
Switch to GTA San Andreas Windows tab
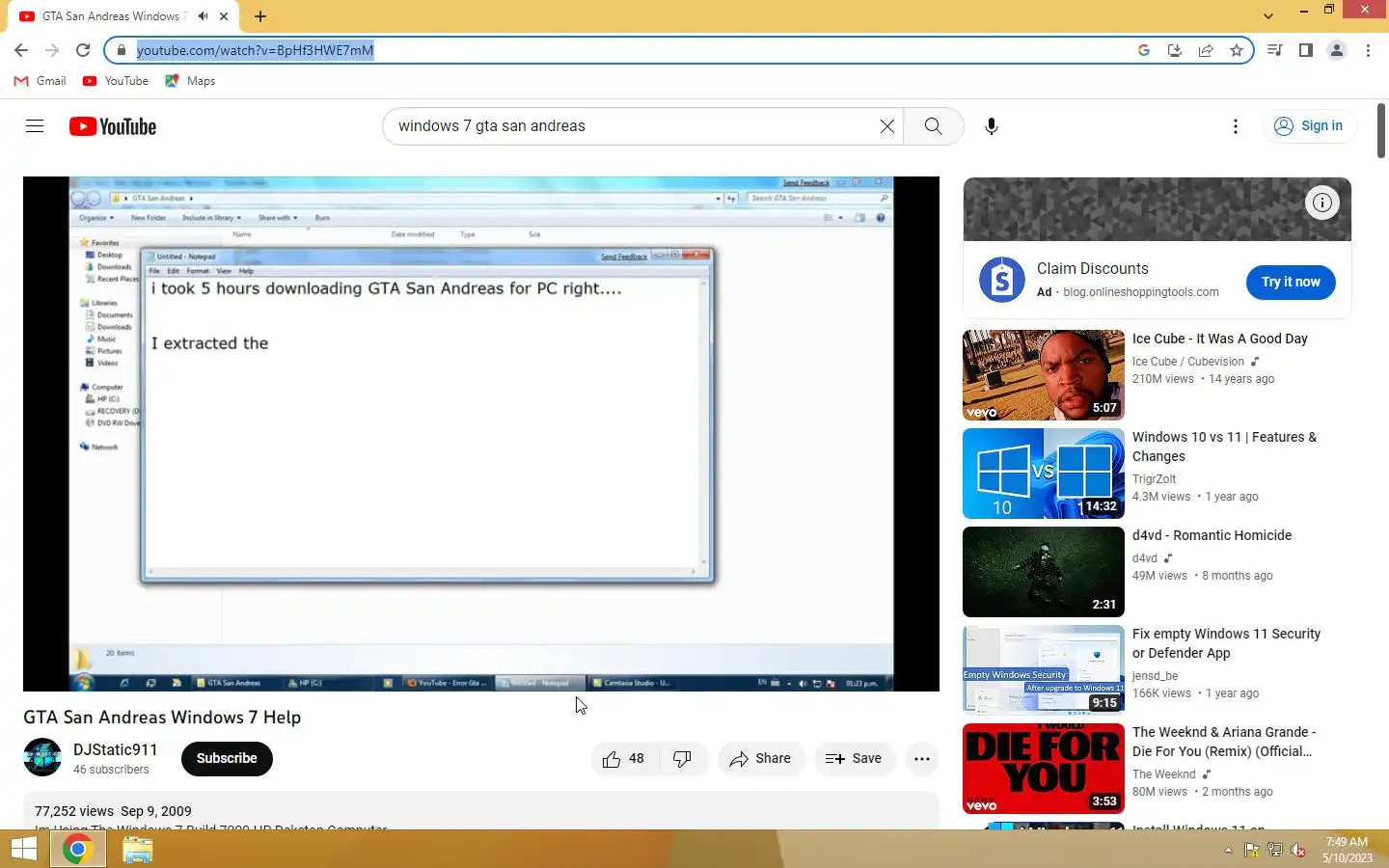[123, 16]
